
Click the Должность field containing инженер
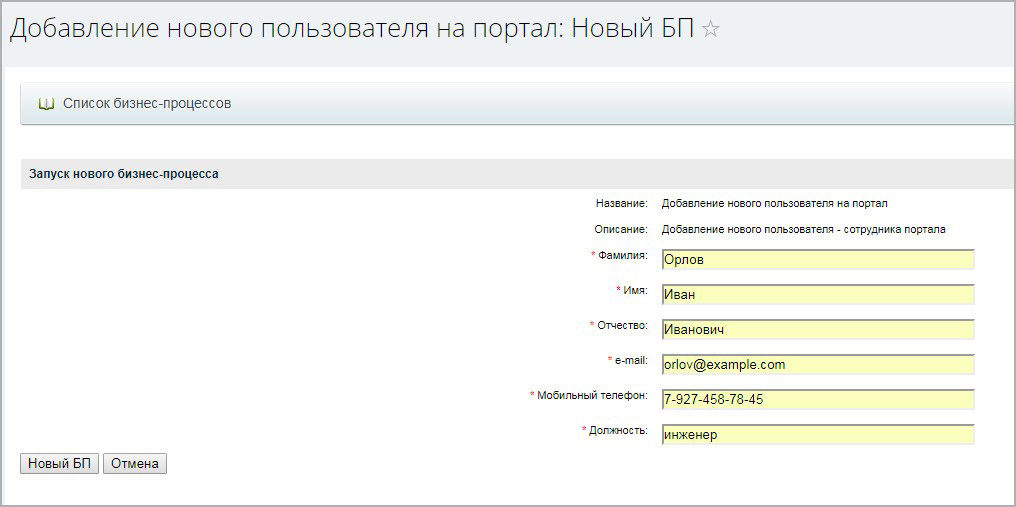click(817, 435)
